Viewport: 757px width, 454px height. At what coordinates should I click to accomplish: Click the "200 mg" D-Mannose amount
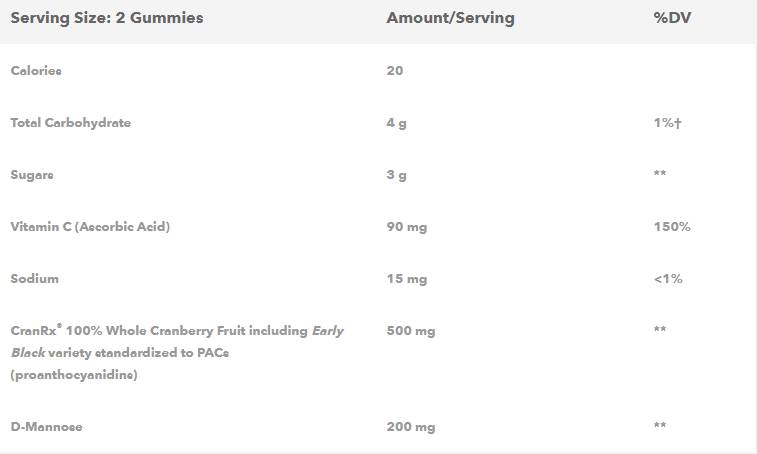(410, 427)
